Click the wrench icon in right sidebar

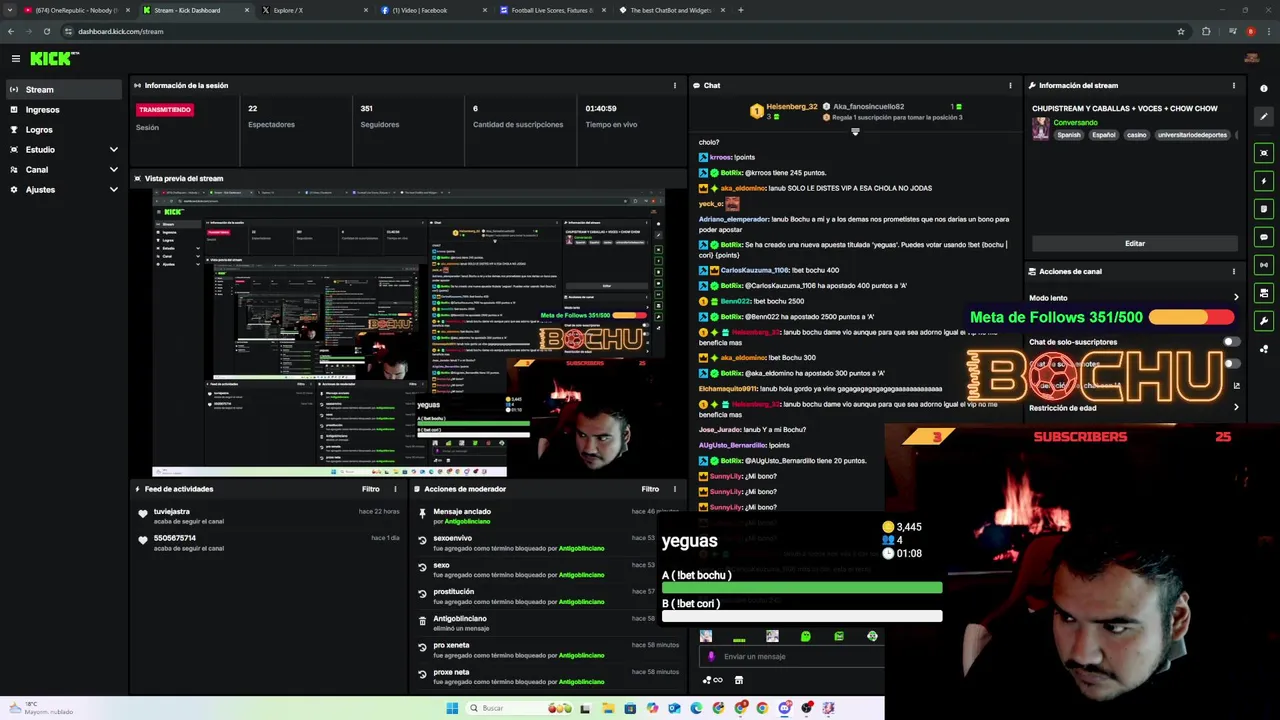click(x=1264, y=321)
